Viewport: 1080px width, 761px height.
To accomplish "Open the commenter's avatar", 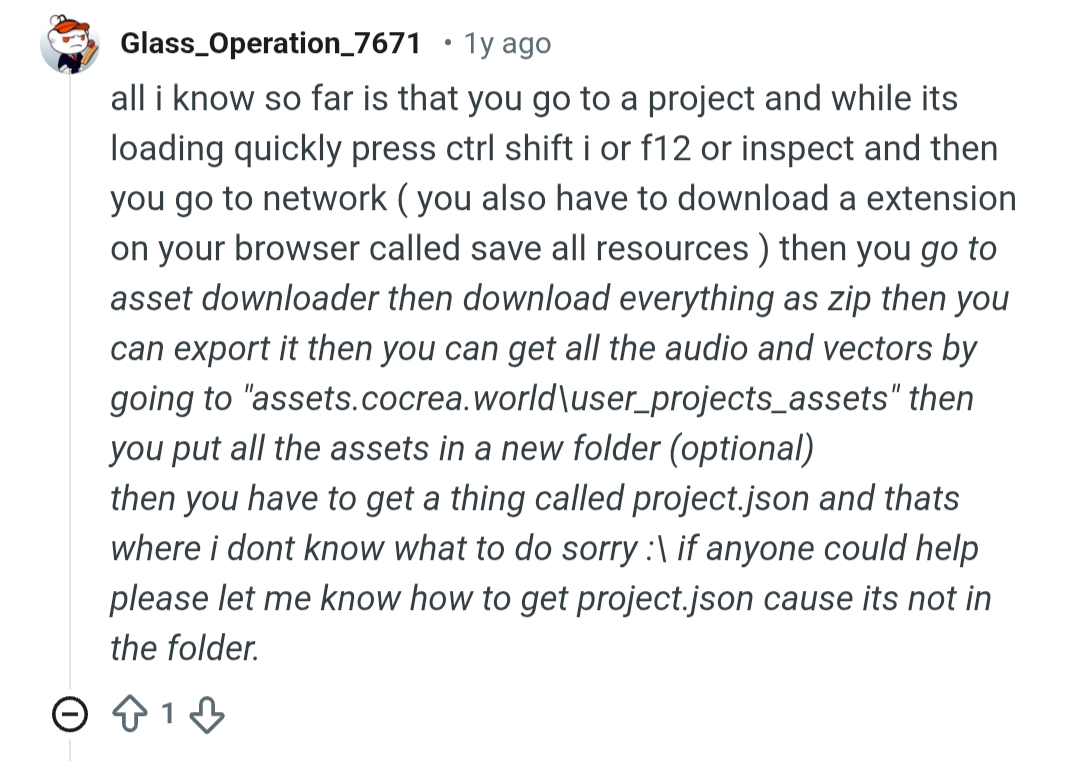I will point(69,44).
